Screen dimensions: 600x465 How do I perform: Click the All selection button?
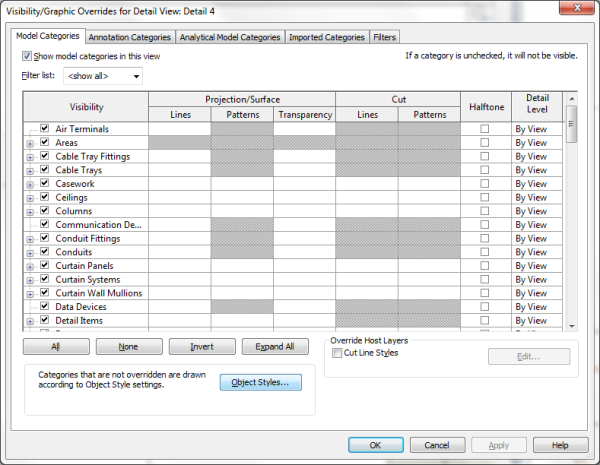tap(56, 346)
